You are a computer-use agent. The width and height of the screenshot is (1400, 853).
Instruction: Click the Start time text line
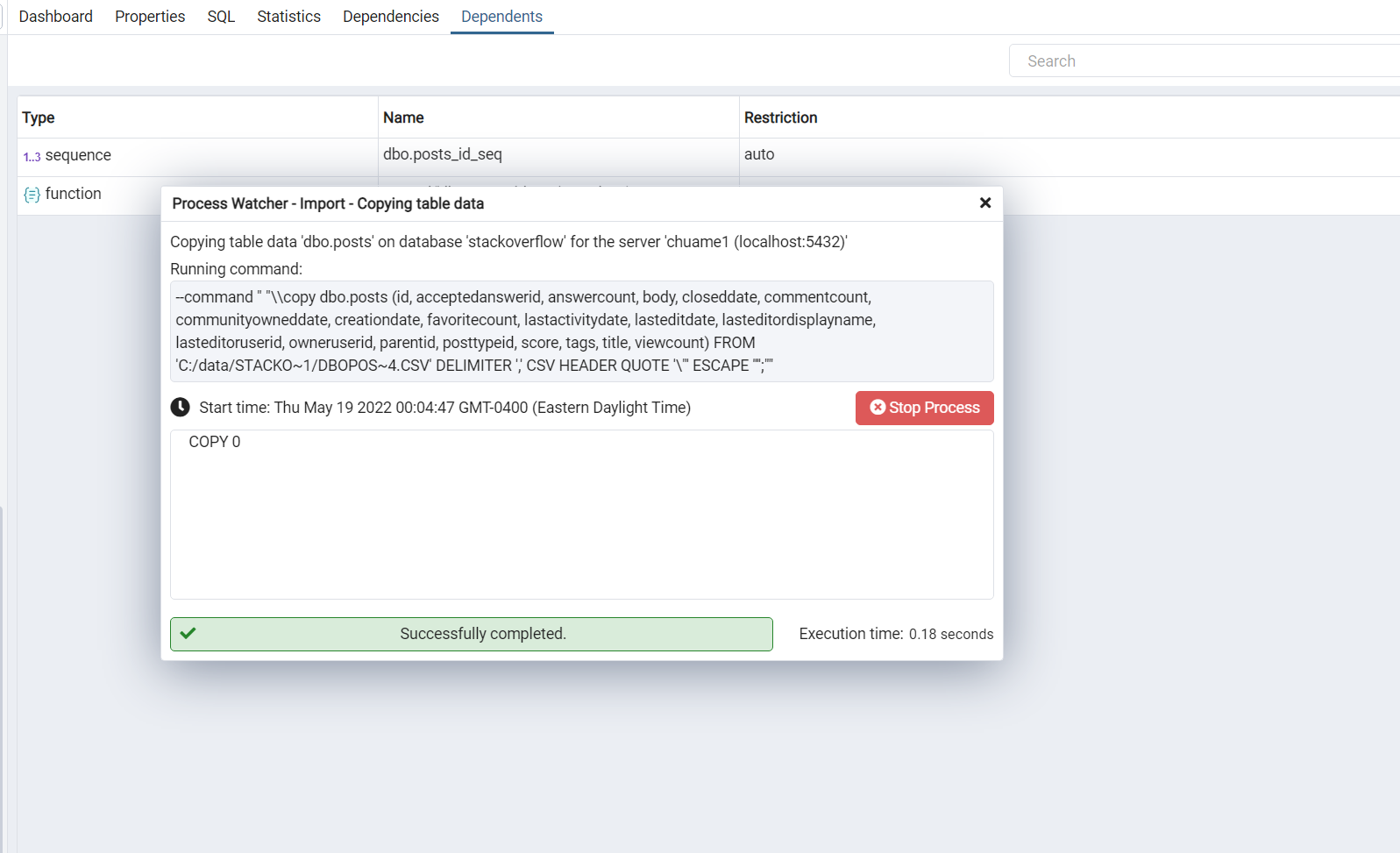[x=444, y=408]
